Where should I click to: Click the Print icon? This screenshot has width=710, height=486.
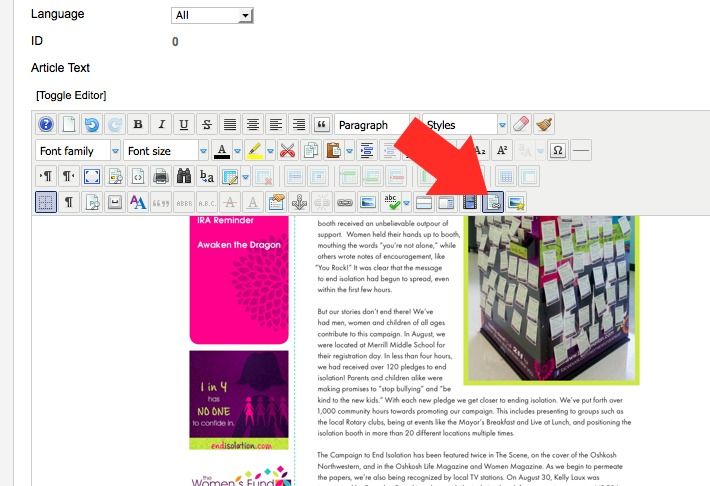pos(161,176)
